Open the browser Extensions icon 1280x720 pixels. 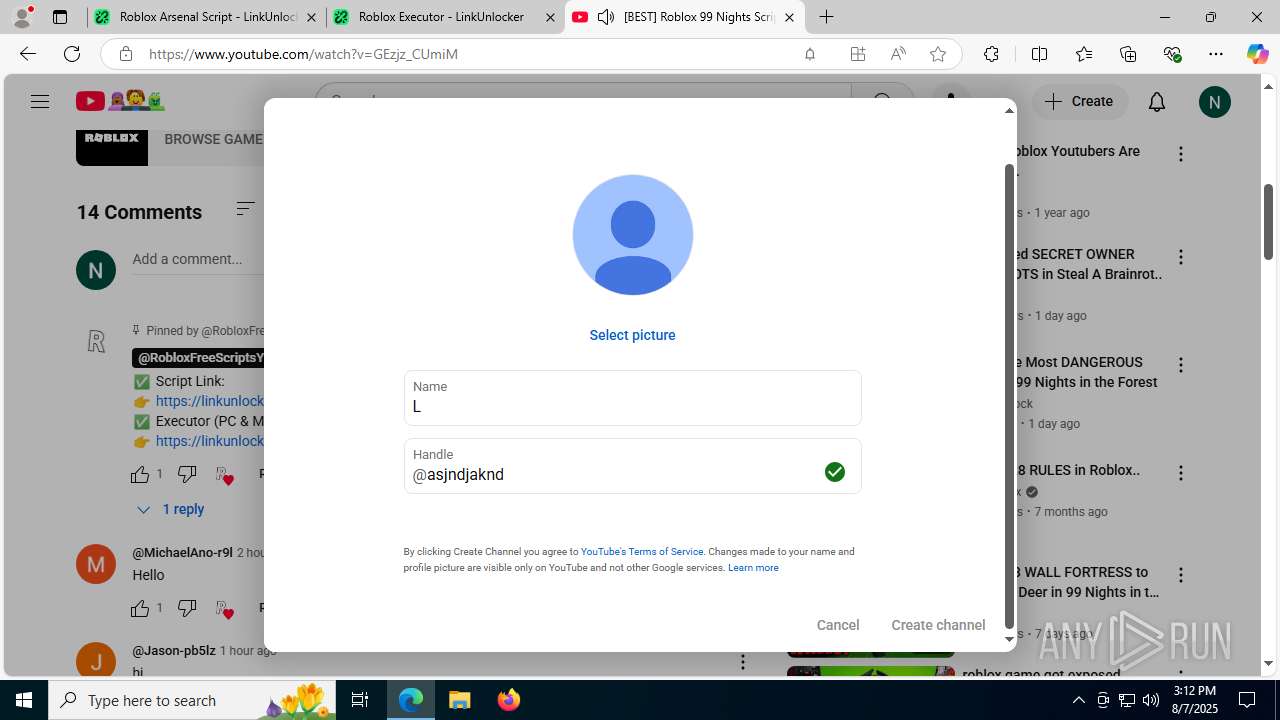pyautogui.click(x=991, y=54)
